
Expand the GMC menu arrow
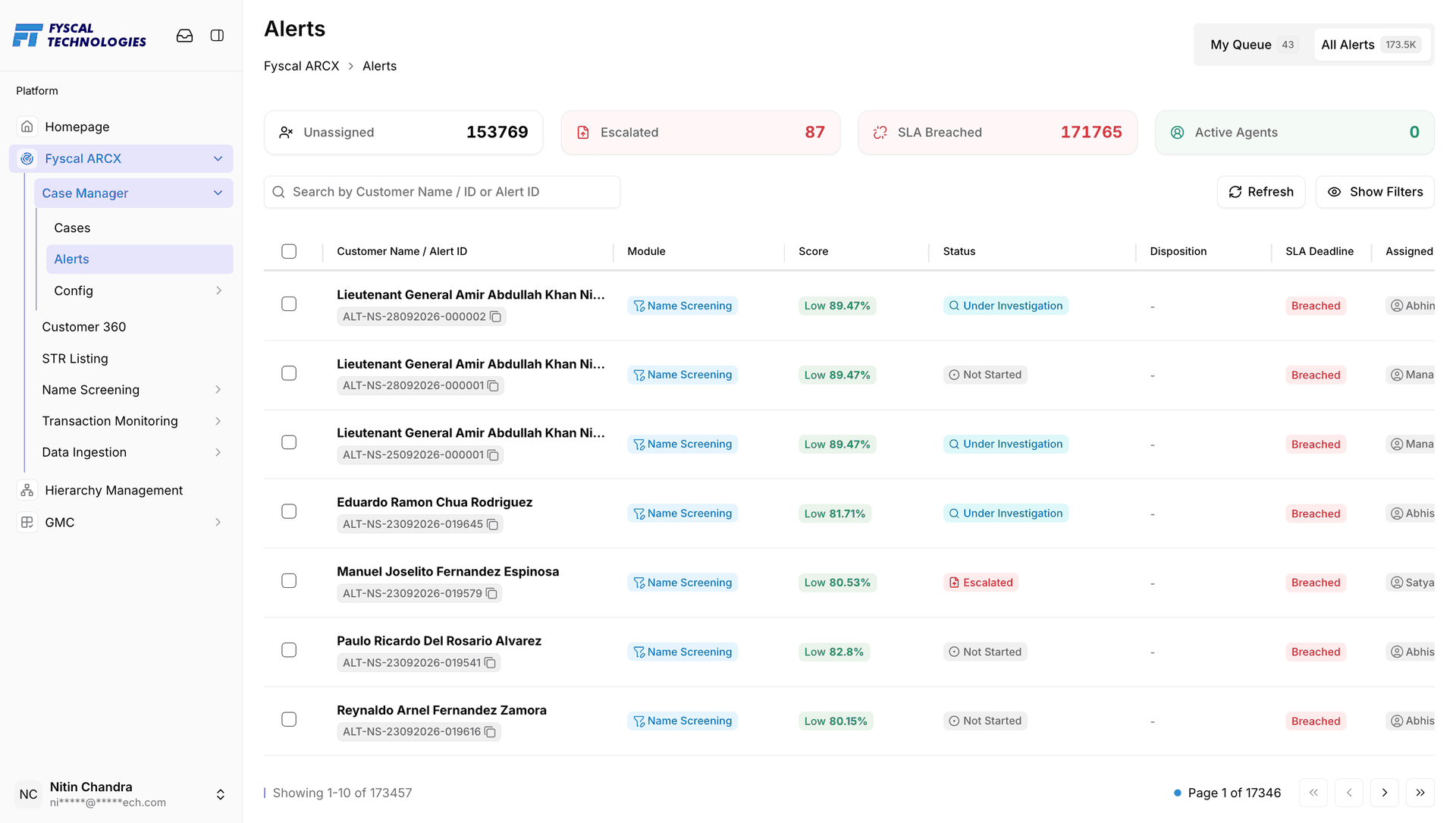(218, 523)
